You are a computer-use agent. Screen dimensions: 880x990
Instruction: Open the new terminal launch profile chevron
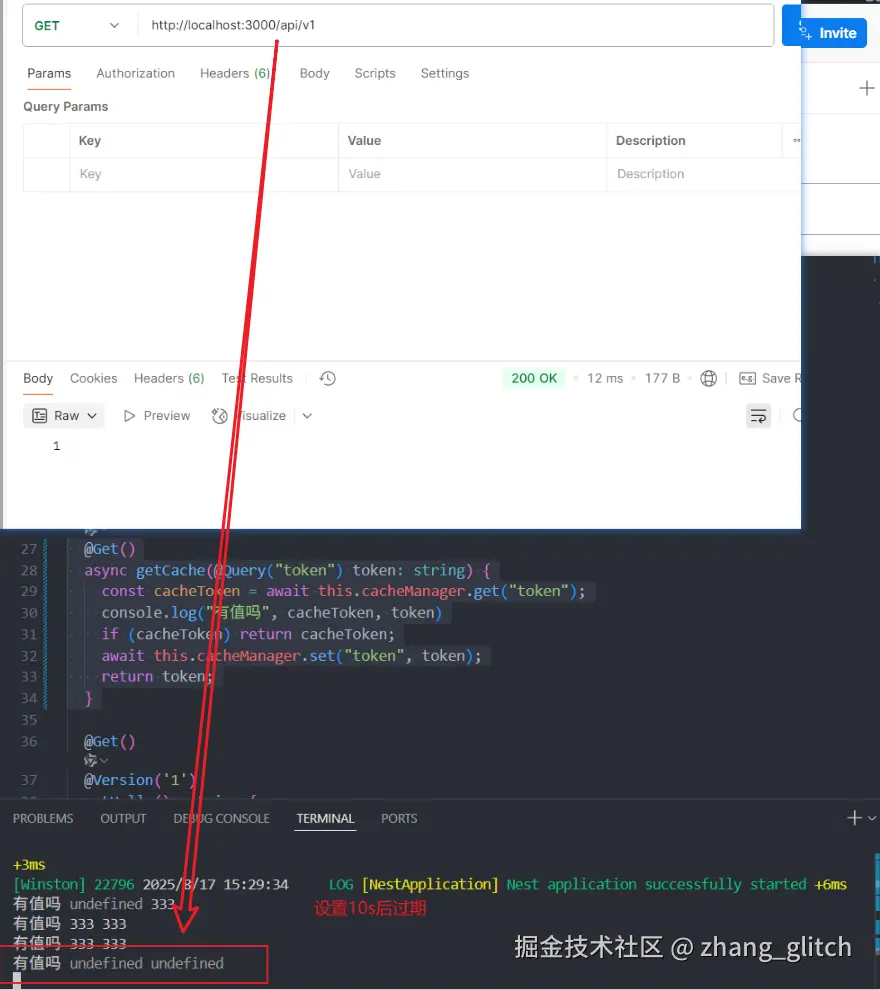(872, 818)
